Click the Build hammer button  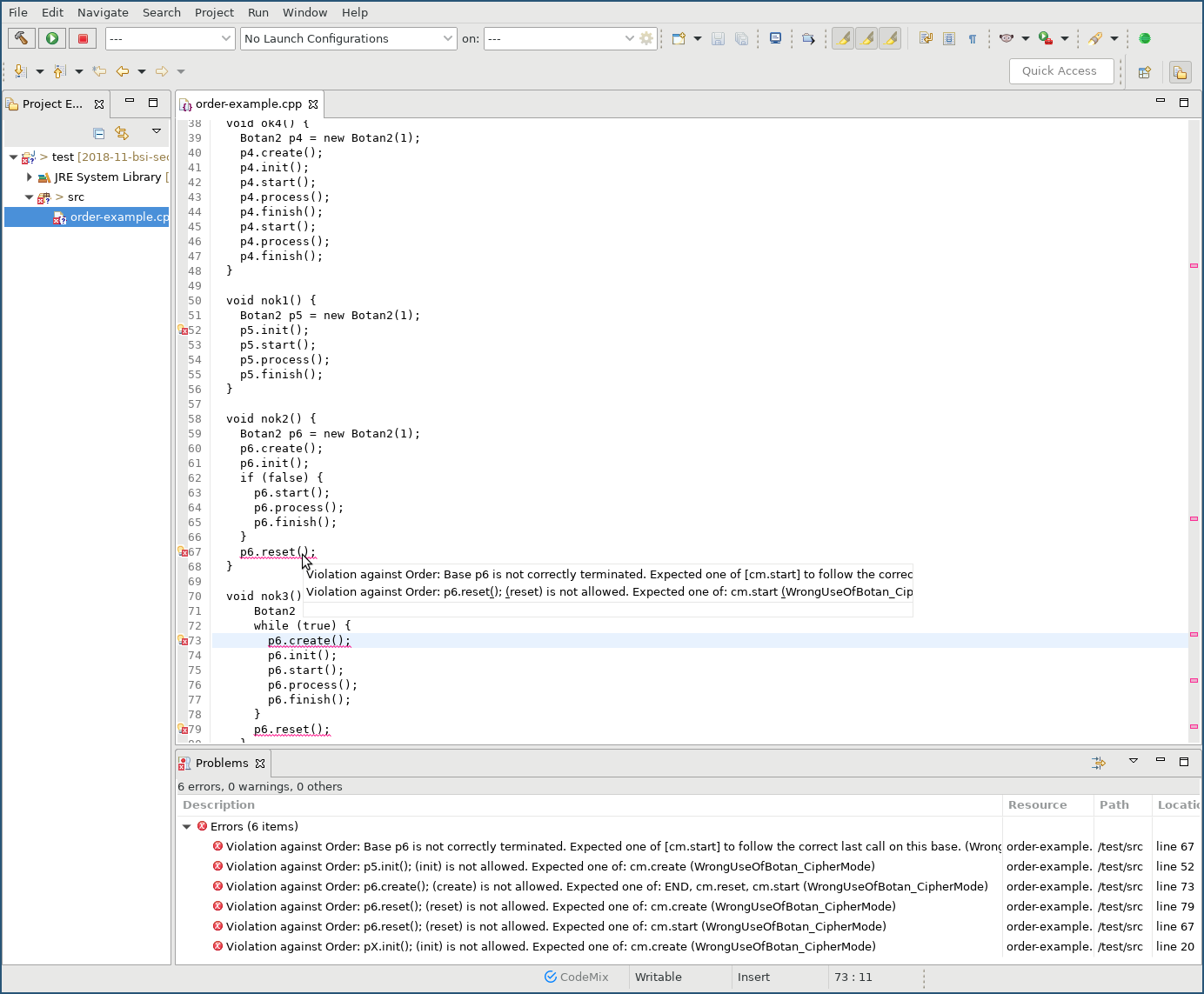pos(22,38)
